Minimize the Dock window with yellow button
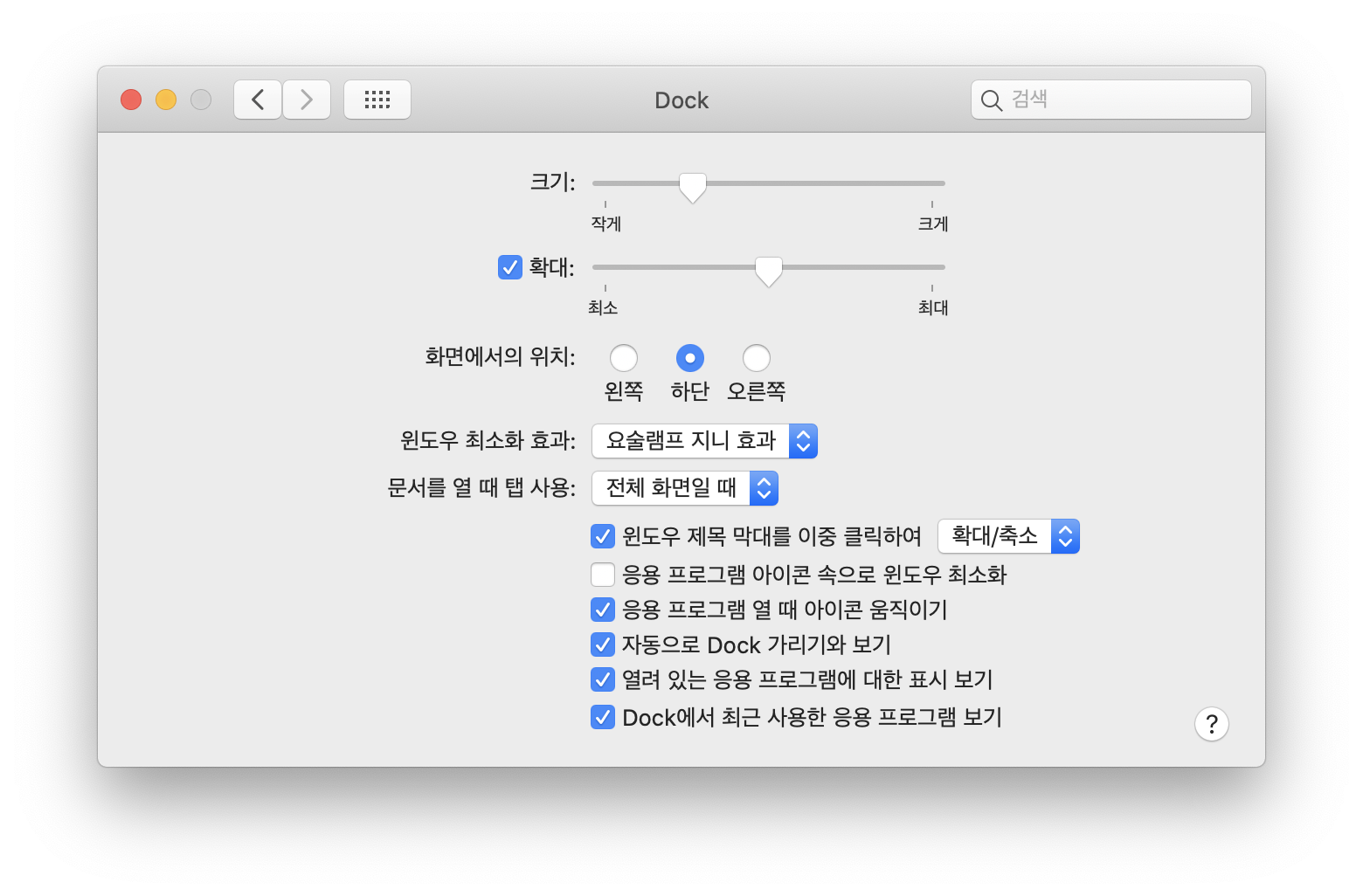Image resolution: width=1363 pixels, height=896 pixels. tap(166, 100)
